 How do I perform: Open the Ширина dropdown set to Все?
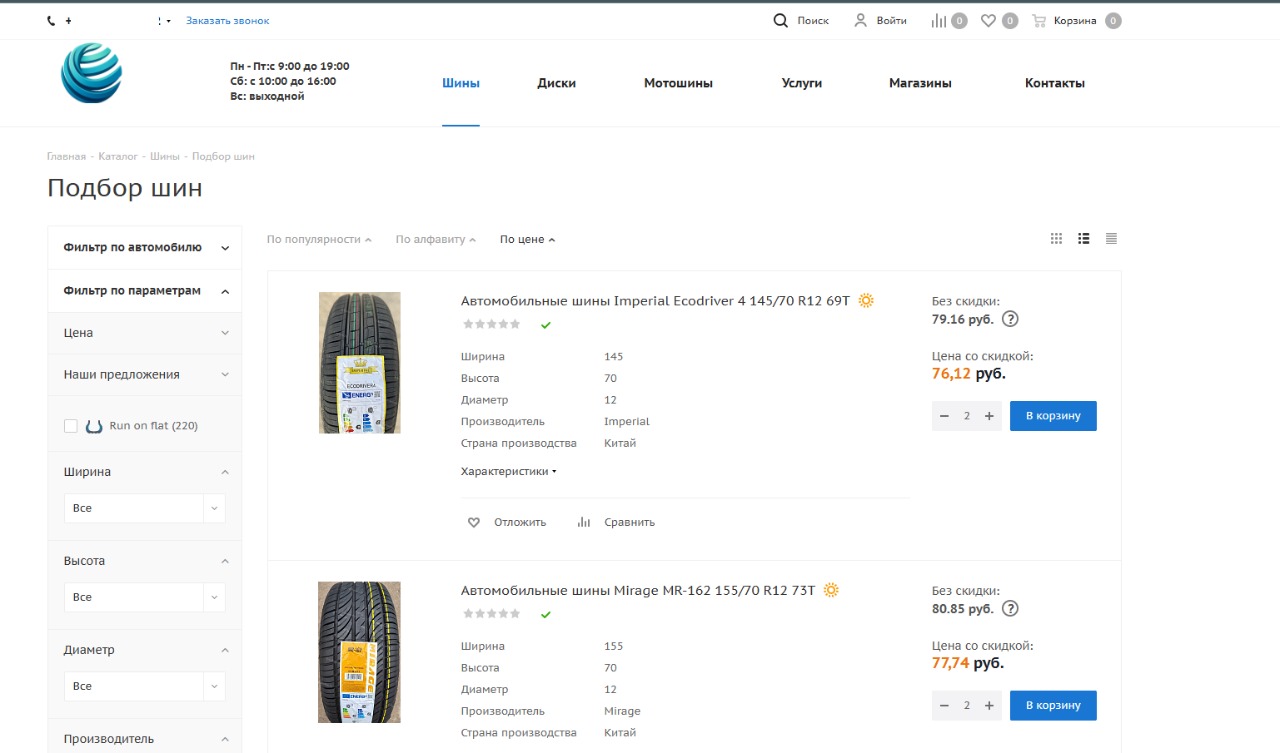145,508
